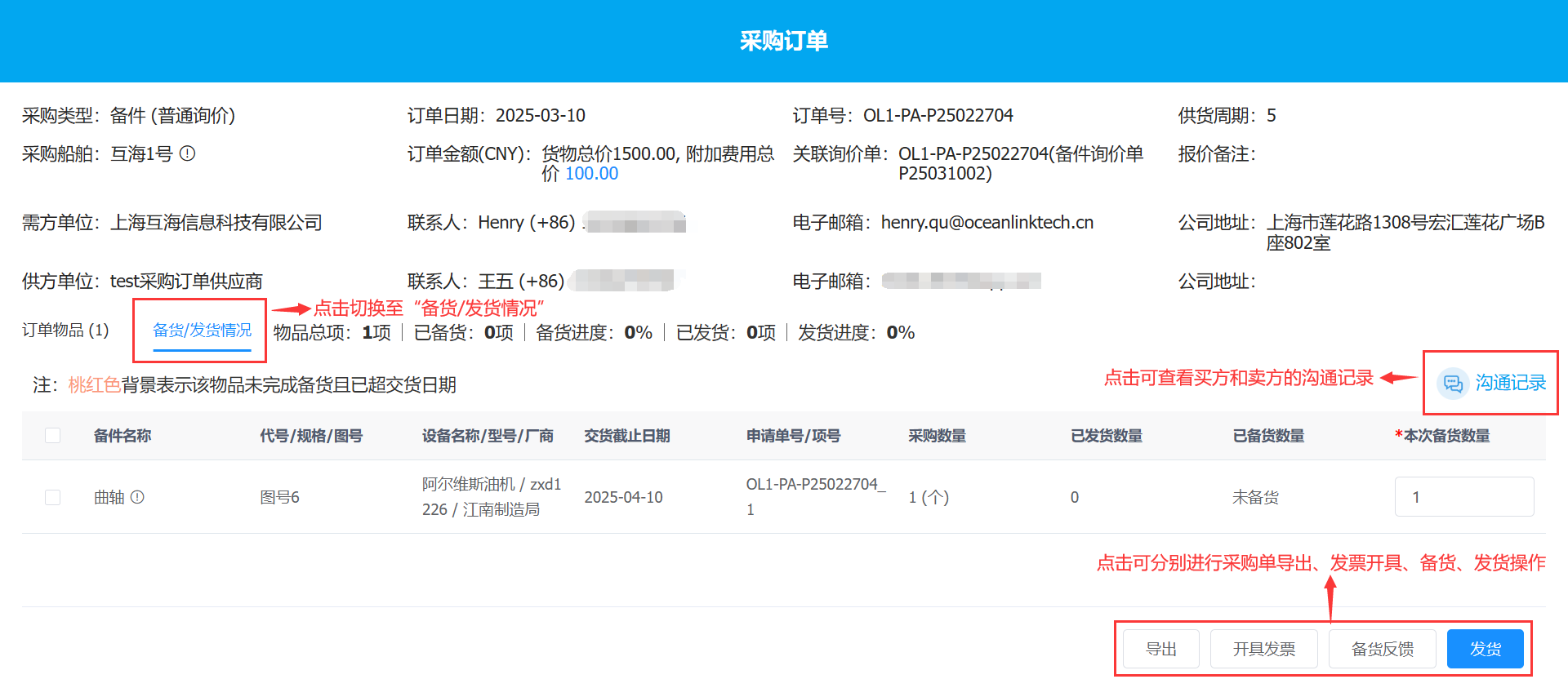Image resolution: width=1568 pixels, height=688 pixels.
Task: Click the 备货反馈 button
Action: click(1382, 649)
